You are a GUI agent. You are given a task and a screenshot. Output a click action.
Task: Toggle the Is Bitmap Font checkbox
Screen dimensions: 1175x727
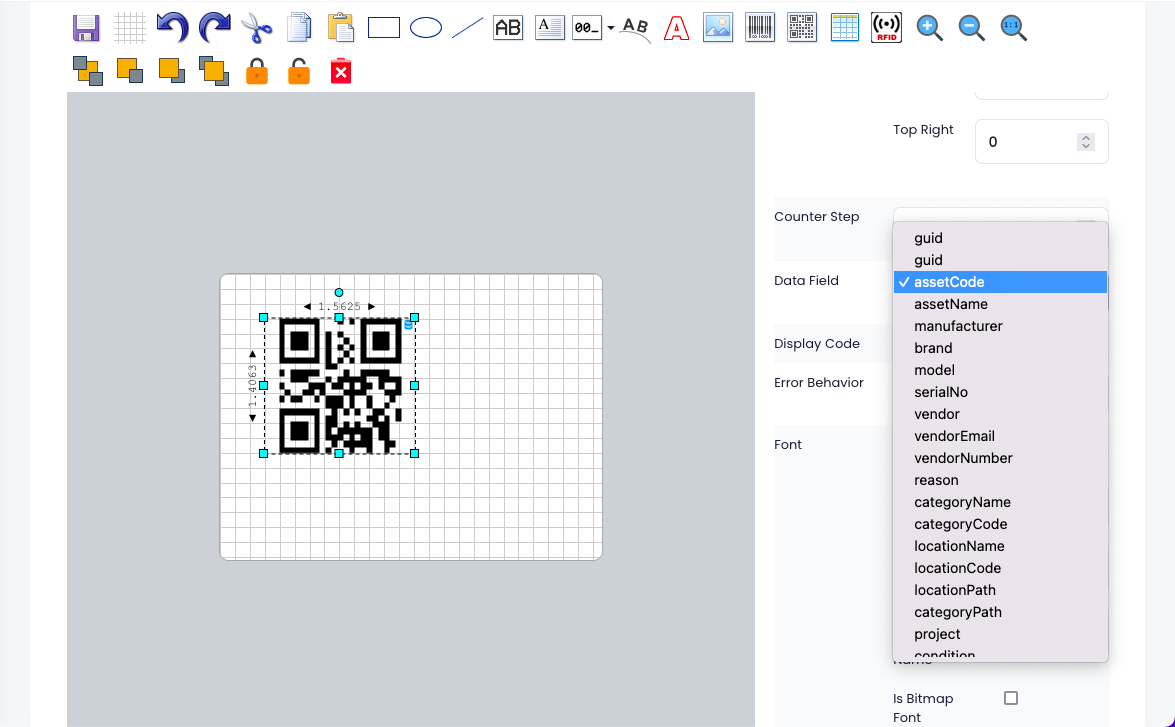coord(1011,698)
